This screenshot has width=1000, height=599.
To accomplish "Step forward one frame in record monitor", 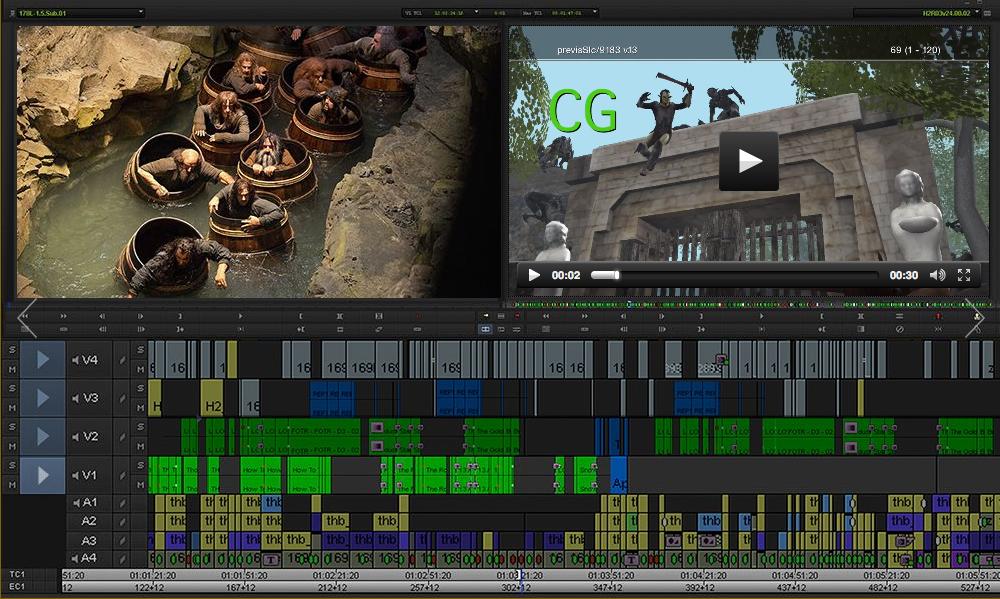I will tap(662, 316).
